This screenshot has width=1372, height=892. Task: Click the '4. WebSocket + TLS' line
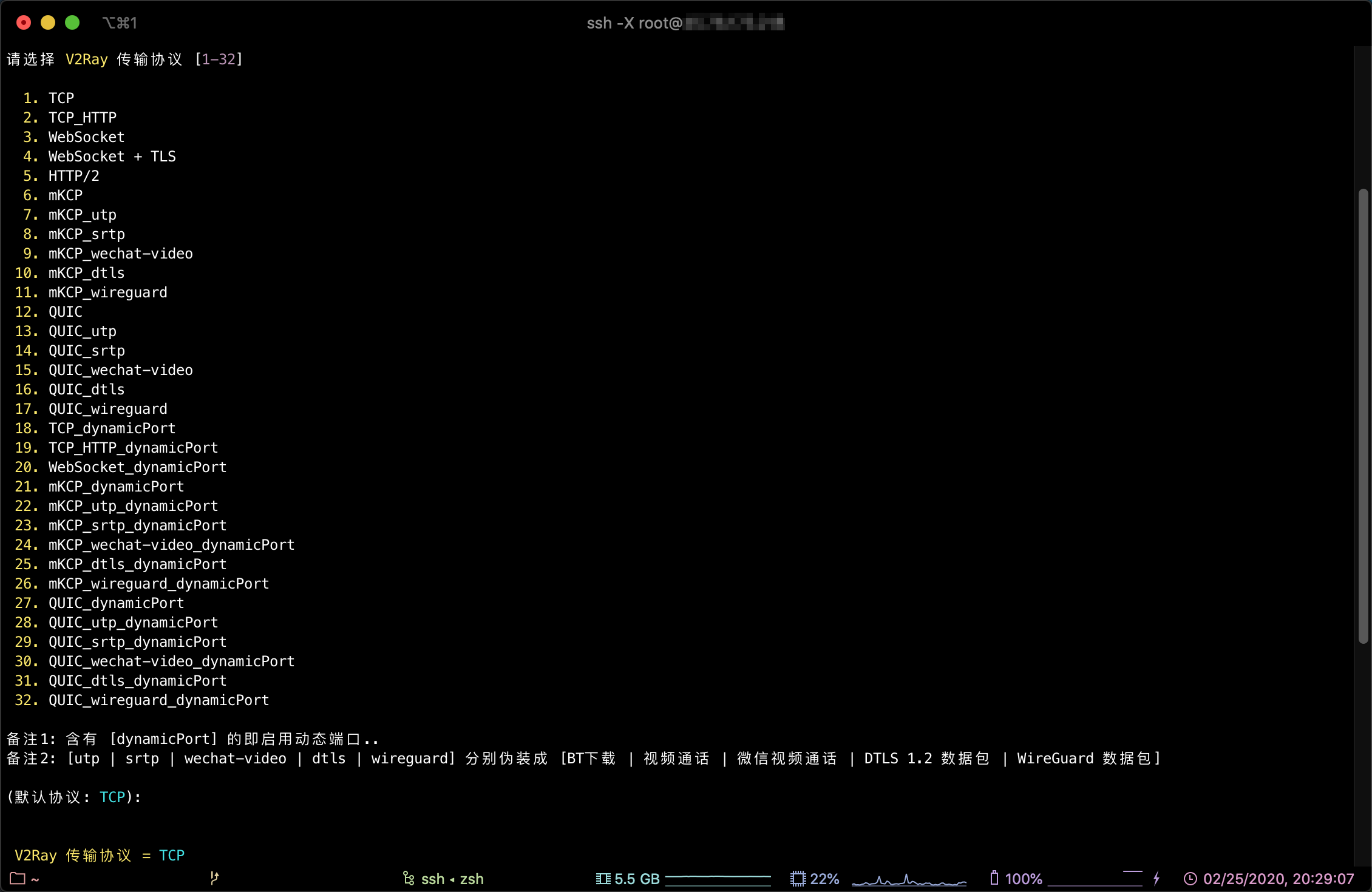pyautogui.click(x=100, y=157)
